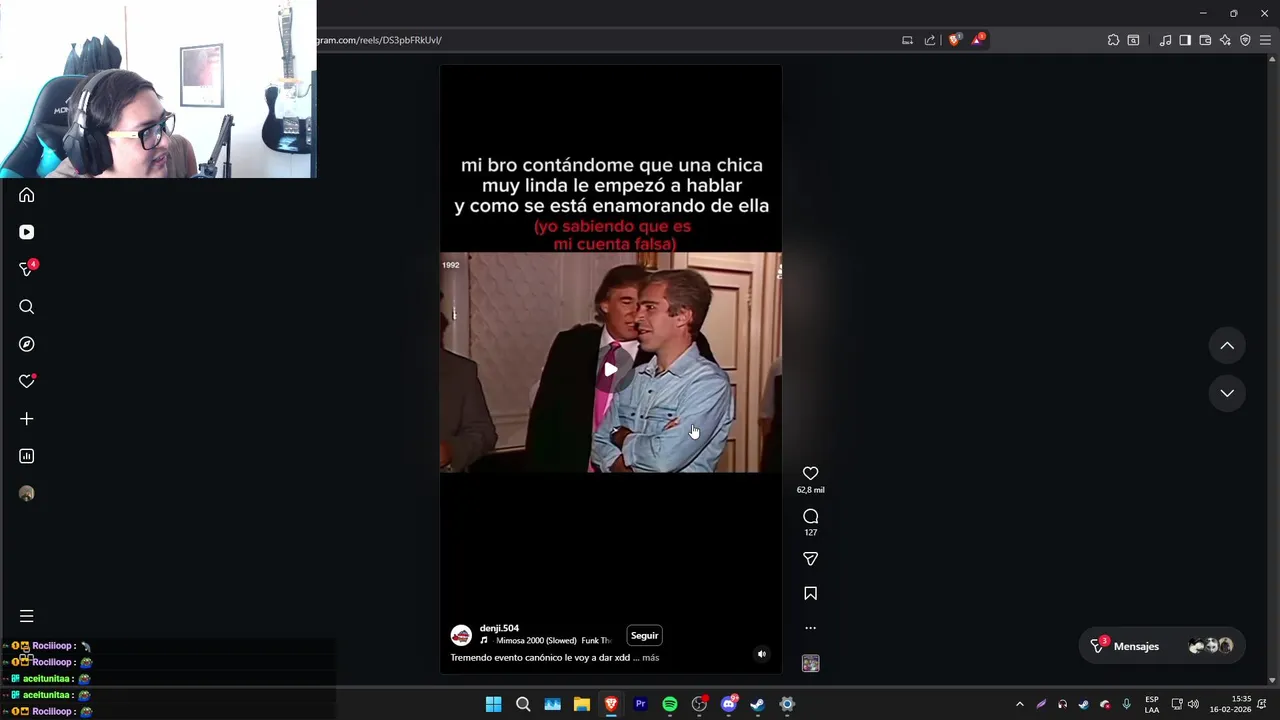Screen dimensions: 1280x720
Task: Open Notifications heart in the left sidebar
Action: click(27, 381)
